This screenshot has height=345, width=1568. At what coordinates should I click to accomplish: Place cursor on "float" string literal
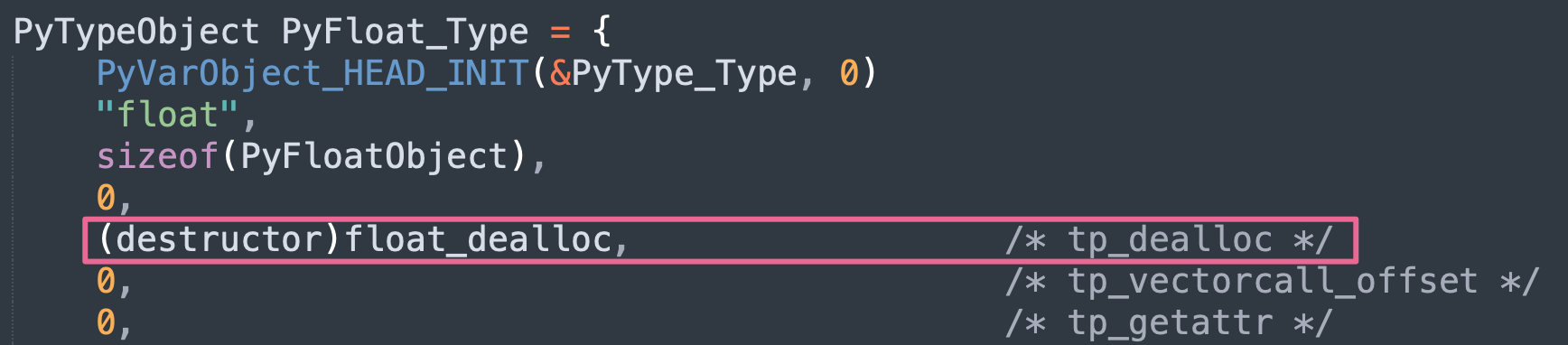167,115
